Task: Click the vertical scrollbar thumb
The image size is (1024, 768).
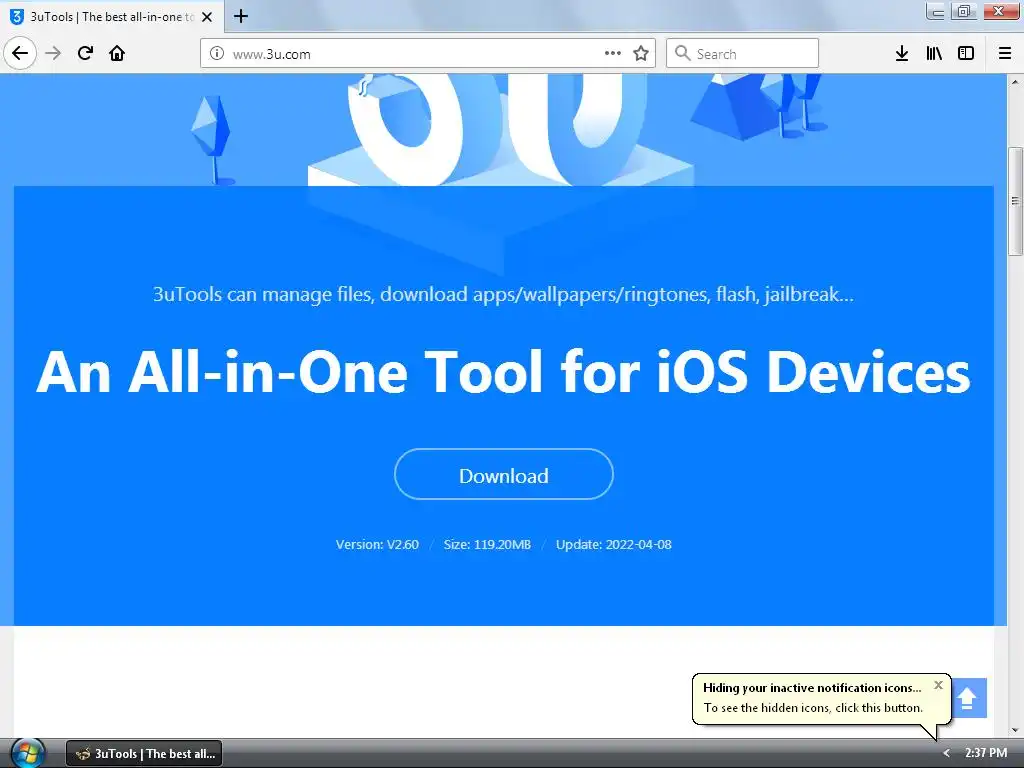Action: pyautogui.click(x=1015, y=201)
